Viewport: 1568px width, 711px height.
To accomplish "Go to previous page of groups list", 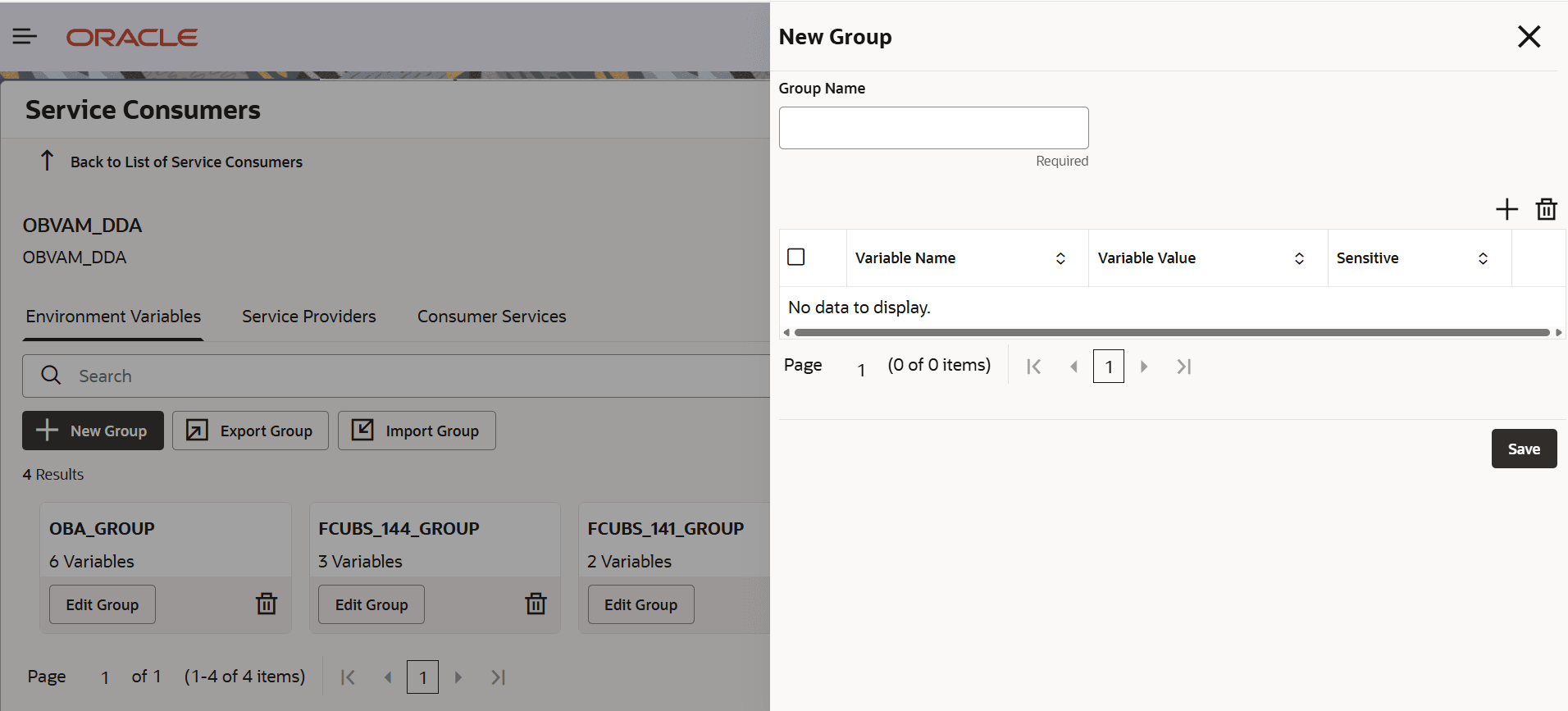I will [388, 677].
